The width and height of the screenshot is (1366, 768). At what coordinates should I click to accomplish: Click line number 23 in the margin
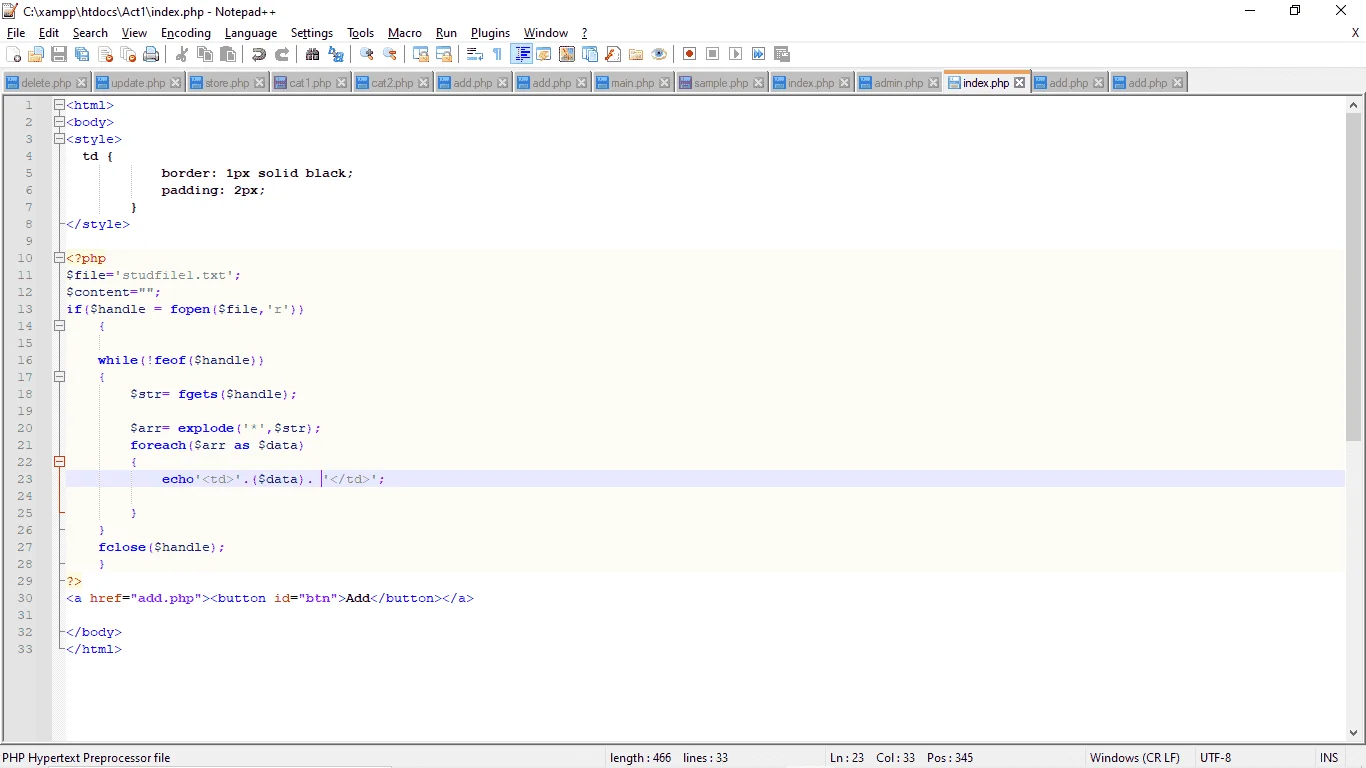[25, 479]
